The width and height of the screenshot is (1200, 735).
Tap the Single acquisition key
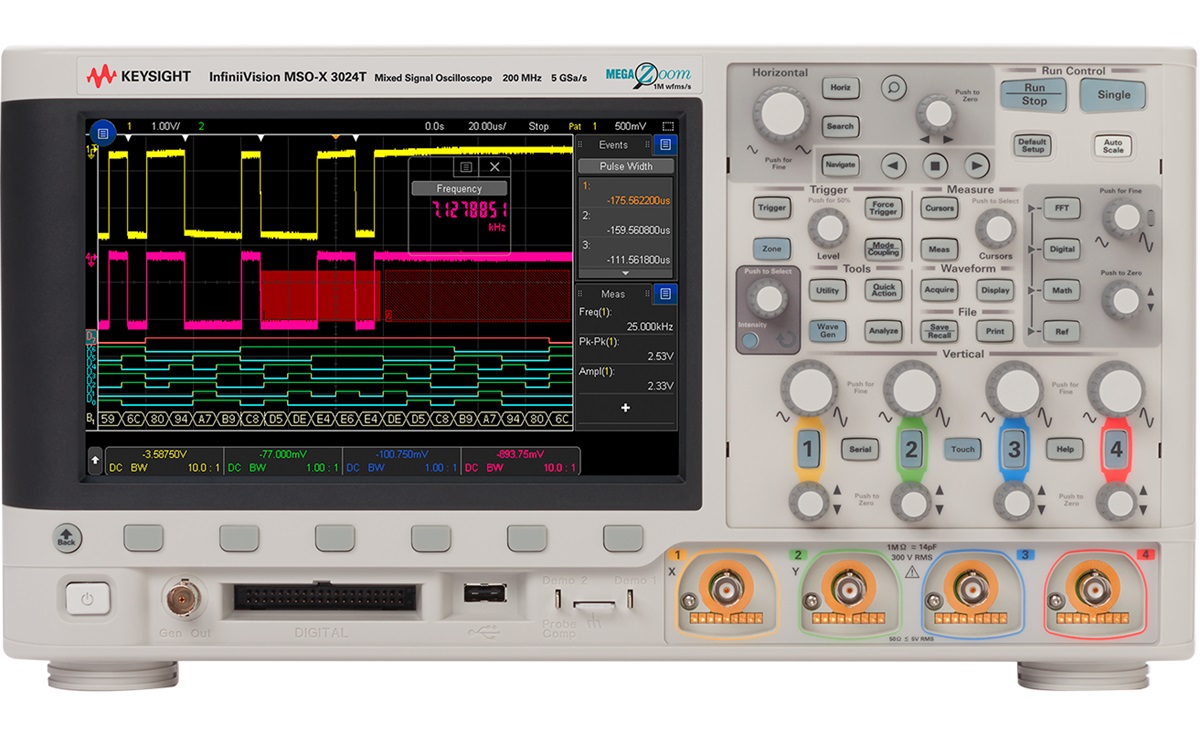click(x=1114, y=95)
